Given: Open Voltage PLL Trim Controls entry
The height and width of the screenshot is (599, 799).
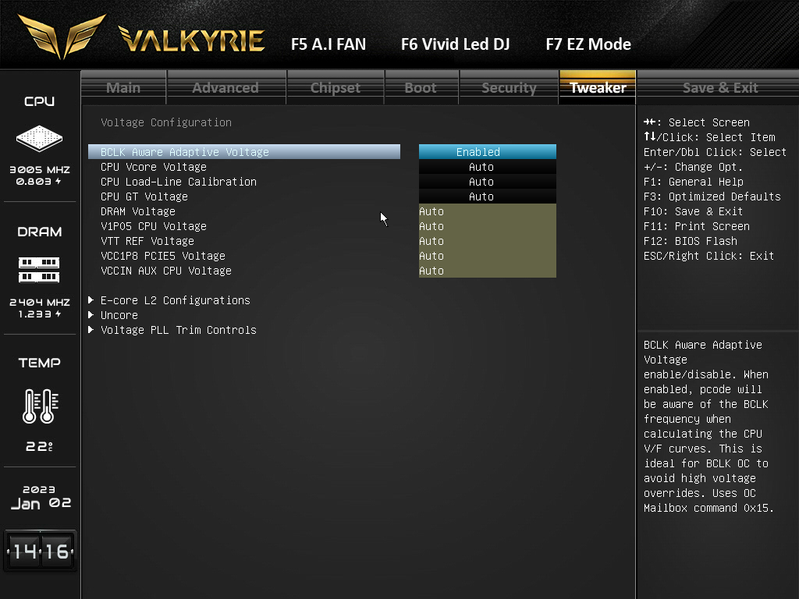Looking at the screenshot, I should [x=178, y=330].
